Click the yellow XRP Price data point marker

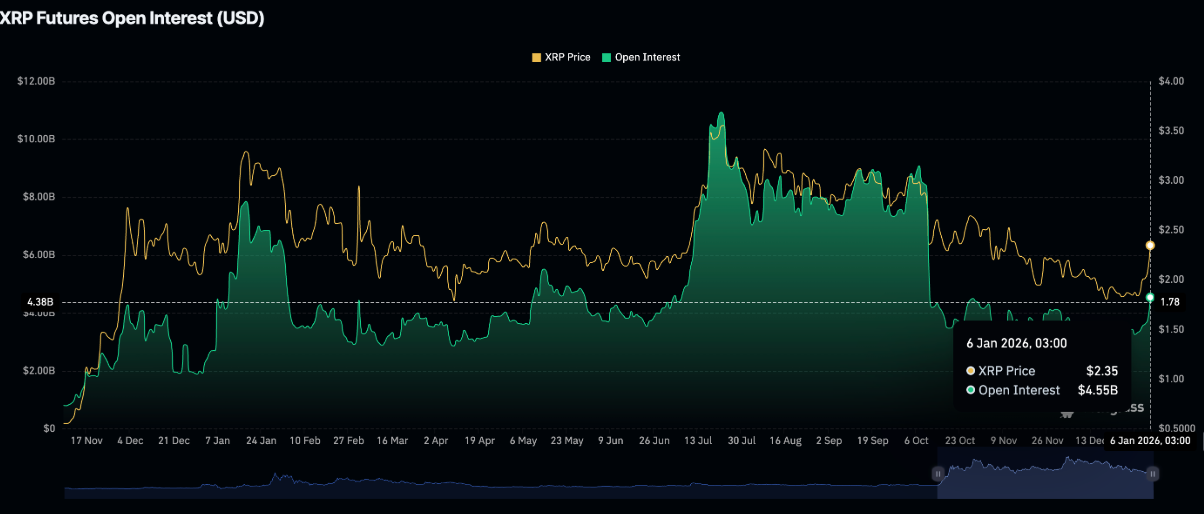[1150, 245]
